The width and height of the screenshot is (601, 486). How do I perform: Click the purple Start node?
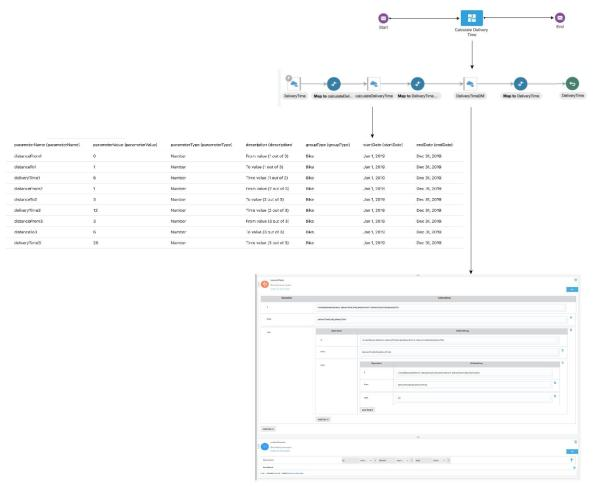[x=383, y=17]
